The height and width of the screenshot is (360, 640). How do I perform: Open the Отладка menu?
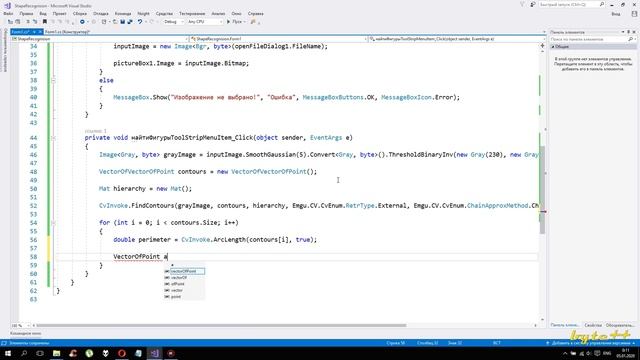coord(100,13)
